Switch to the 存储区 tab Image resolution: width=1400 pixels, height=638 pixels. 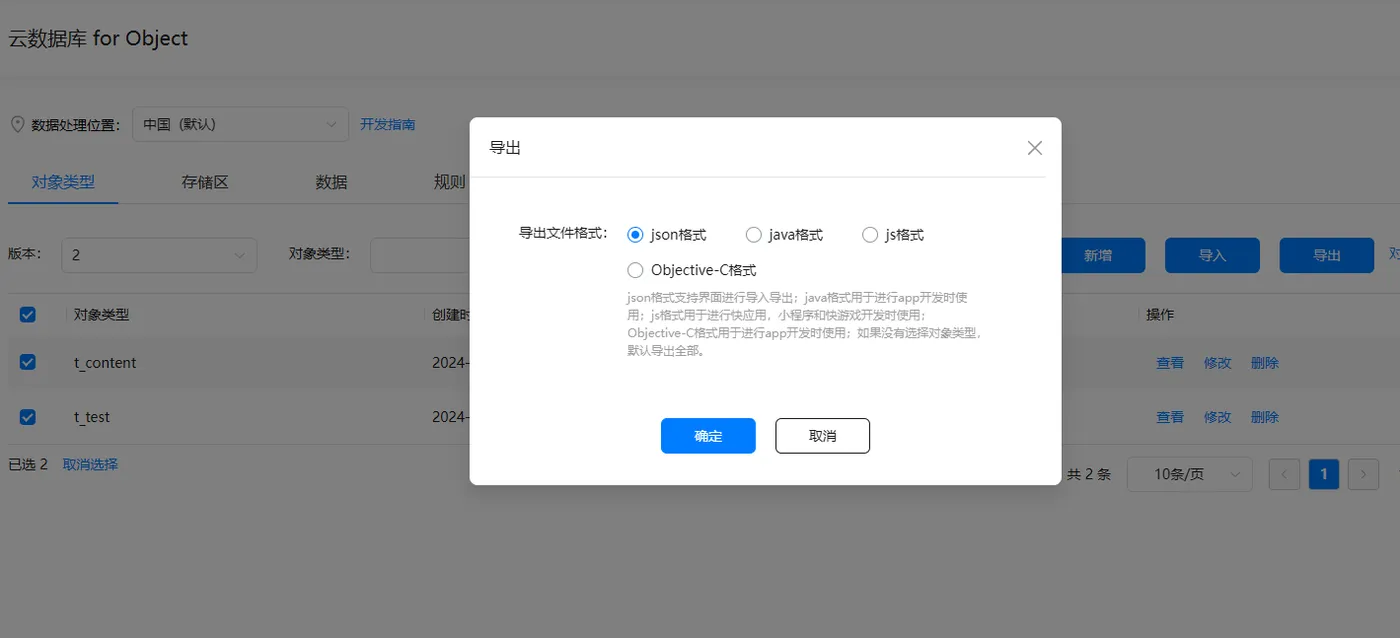click(205, 182)
